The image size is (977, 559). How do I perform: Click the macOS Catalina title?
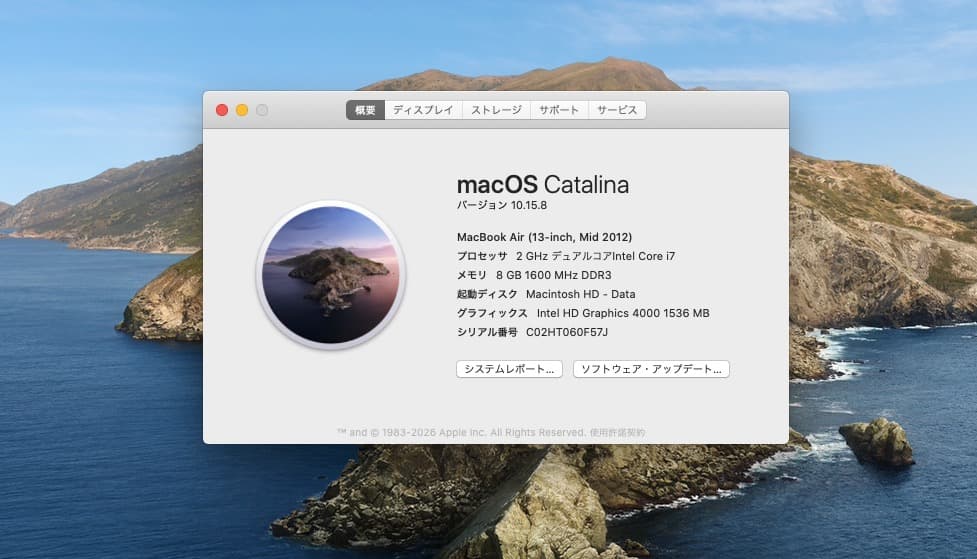pos(543,184)
